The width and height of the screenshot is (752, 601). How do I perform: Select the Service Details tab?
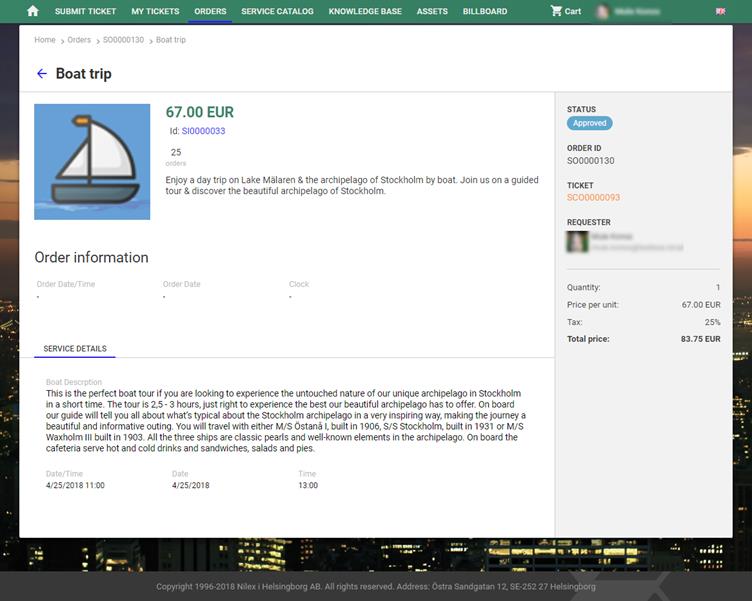tap(75, 349)
